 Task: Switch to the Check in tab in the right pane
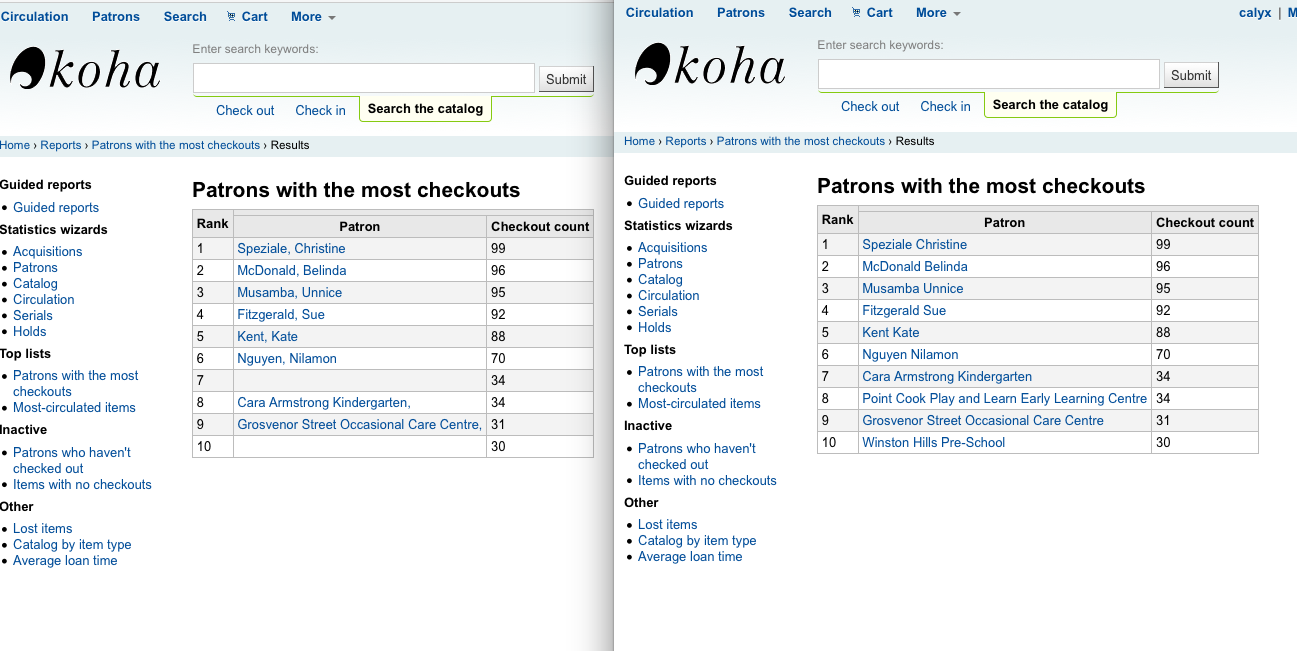coord(945,107)
